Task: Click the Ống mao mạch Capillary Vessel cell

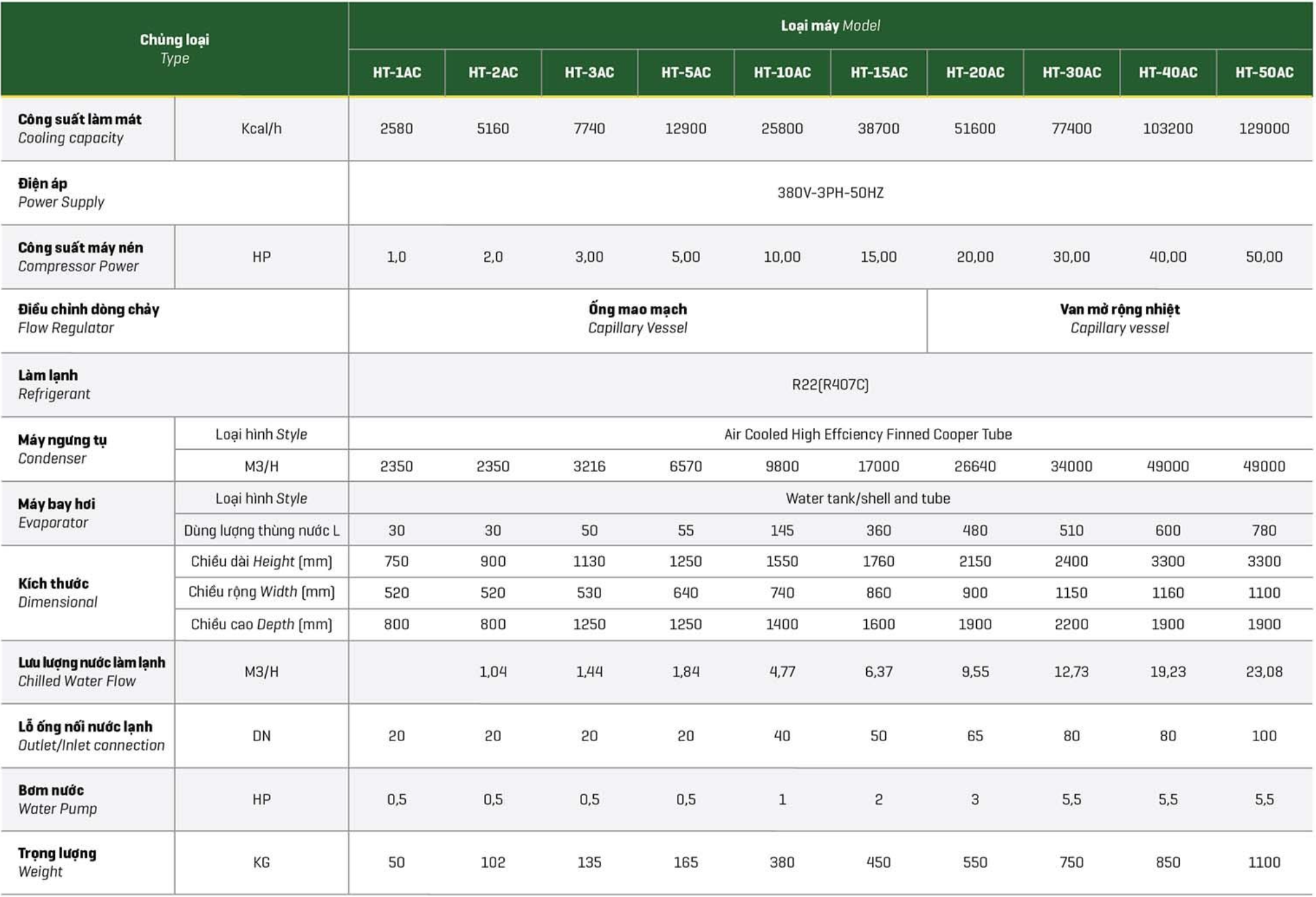Action: [637, 319]
